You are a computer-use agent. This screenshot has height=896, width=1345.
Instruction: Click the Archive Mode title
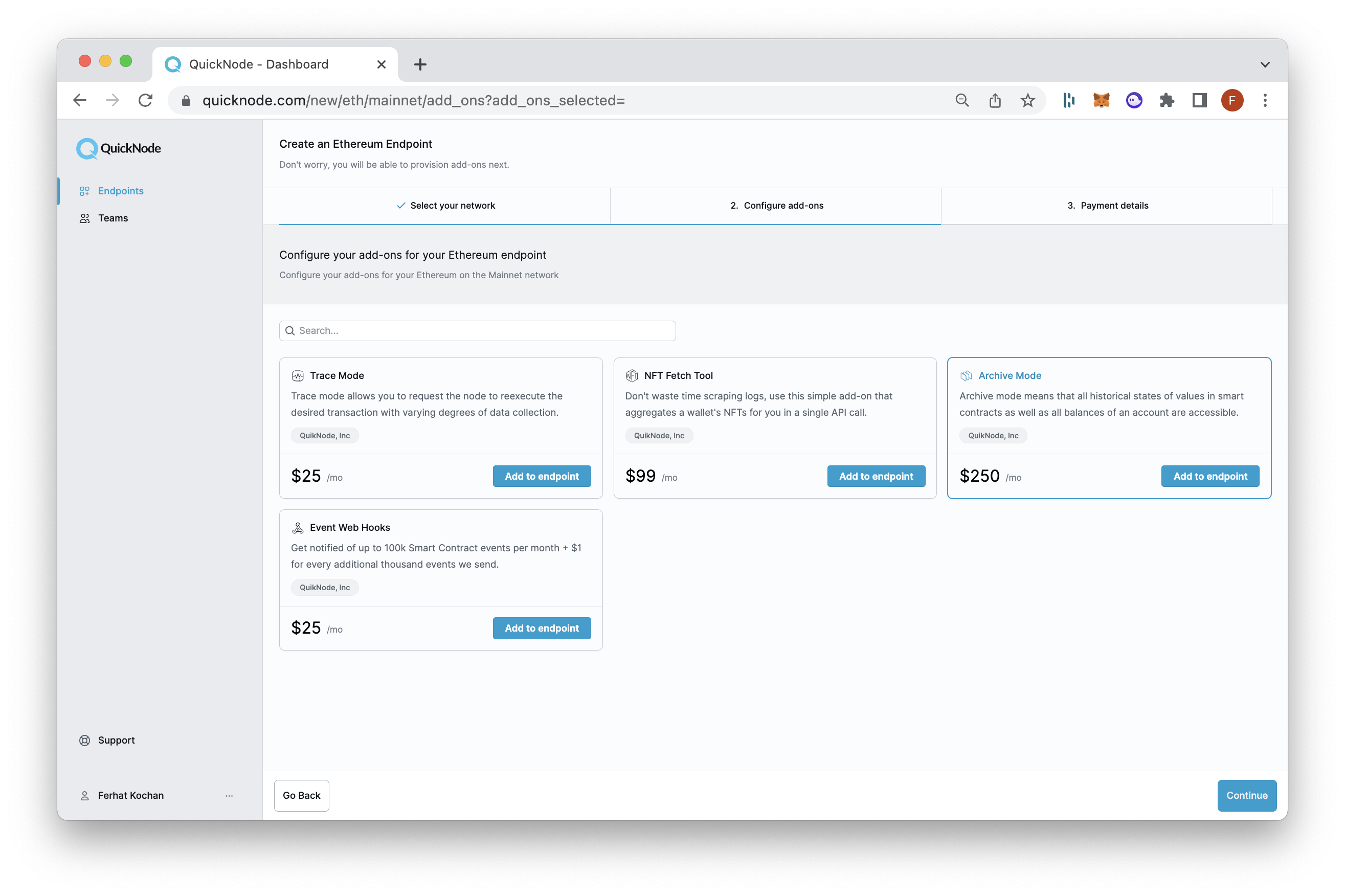[1010, 375]
